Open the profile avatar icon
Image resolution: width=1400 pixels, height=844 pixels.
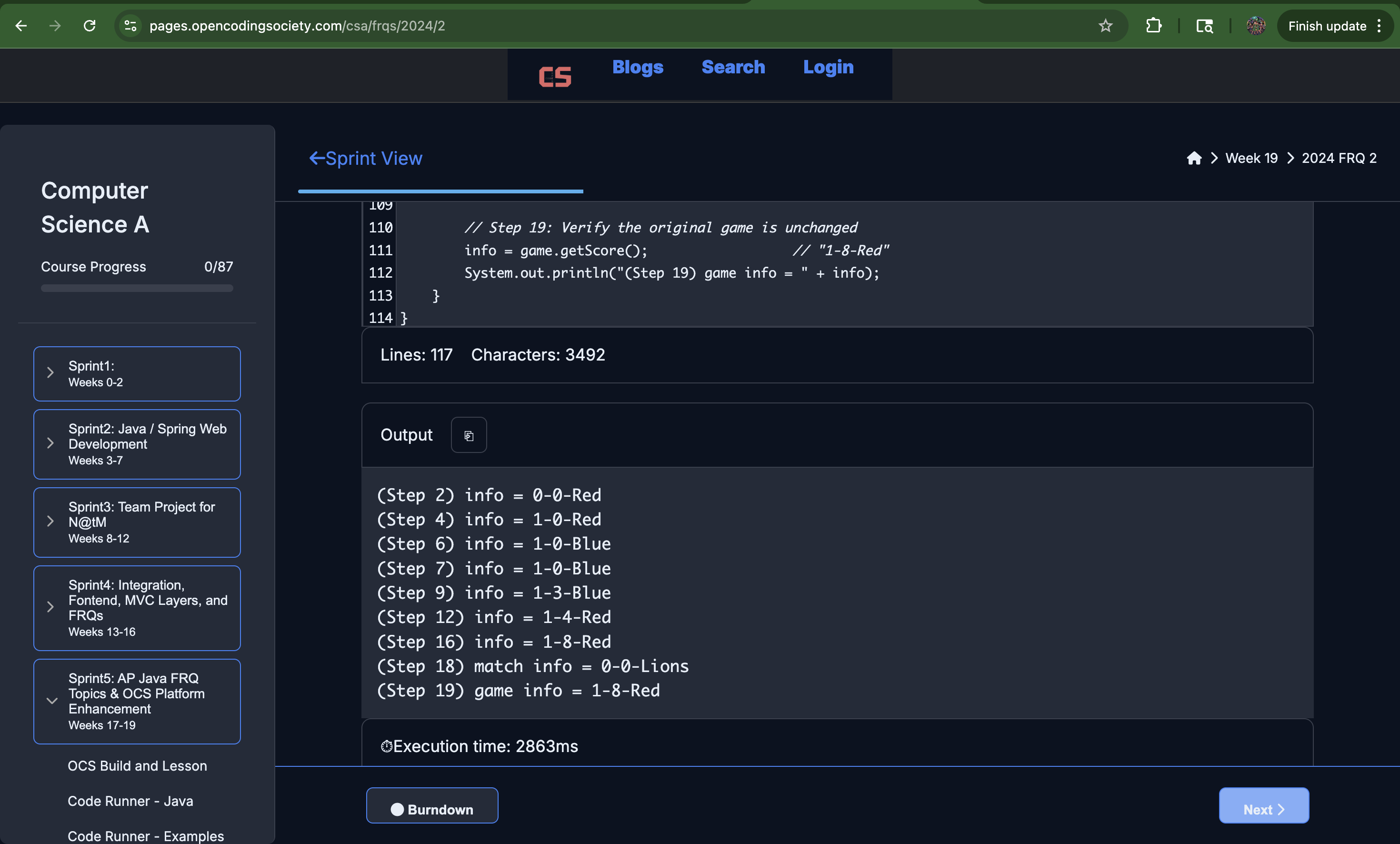click(x=1256, y=26)
